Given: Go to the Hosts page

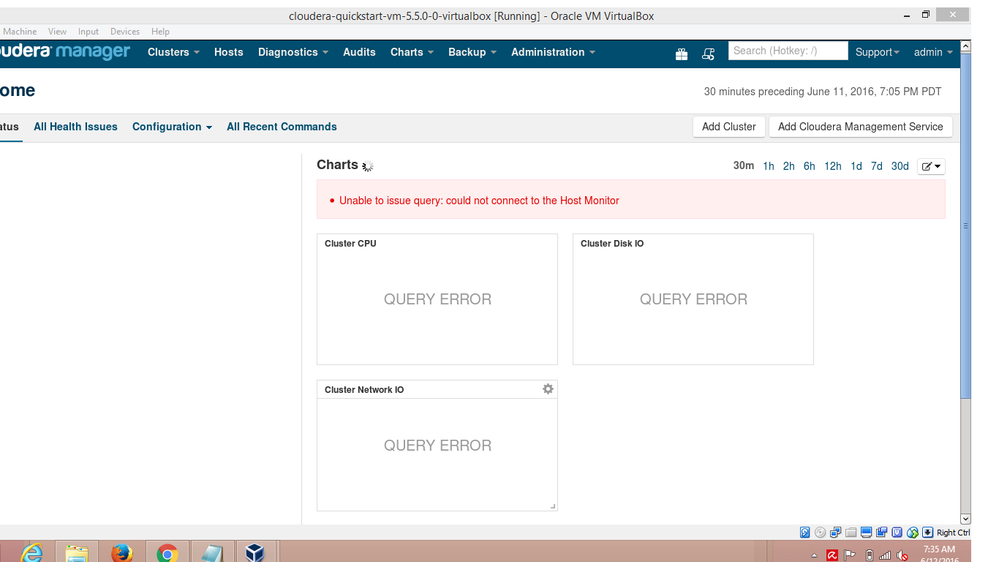Looking at the screenshot, I should coord(229,52).
